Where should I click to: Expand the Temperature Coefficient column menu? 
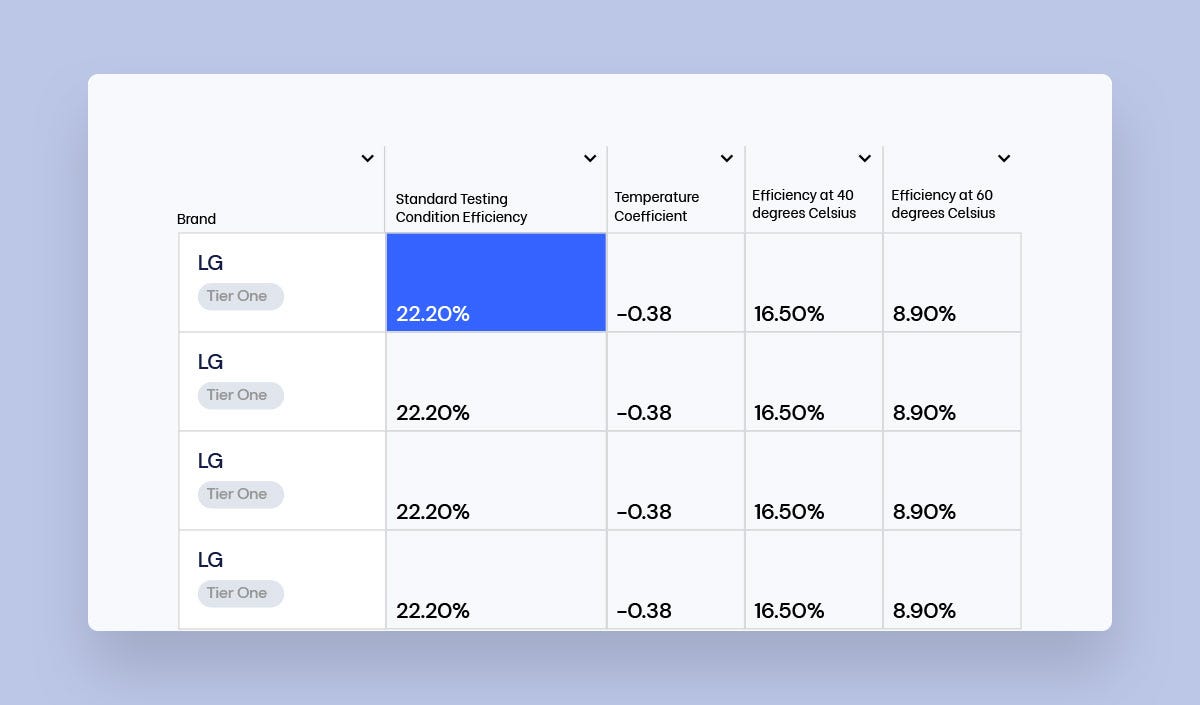(727, 158)
